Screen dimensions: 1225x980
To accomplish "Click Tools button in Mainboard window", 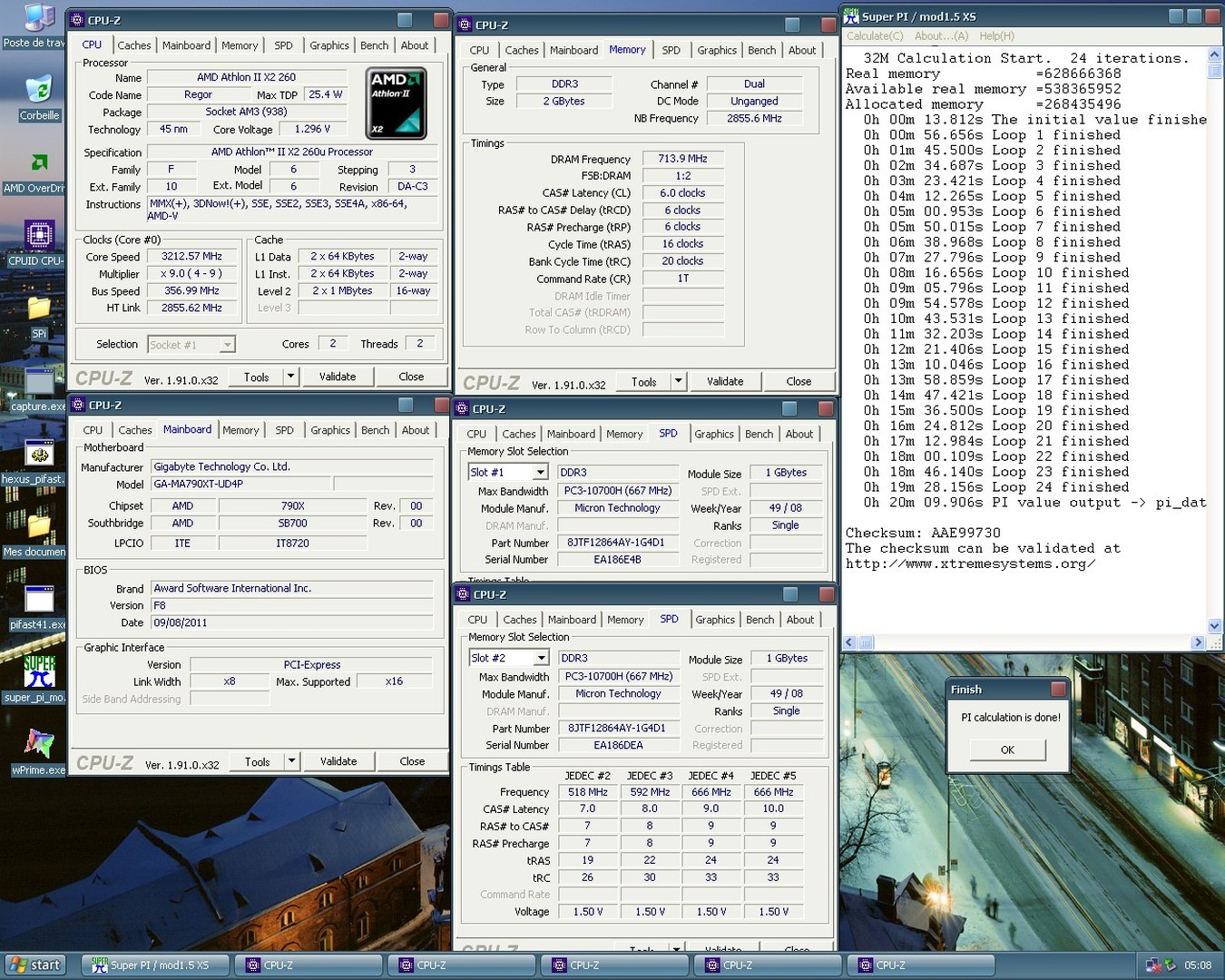I will (257, 761).
